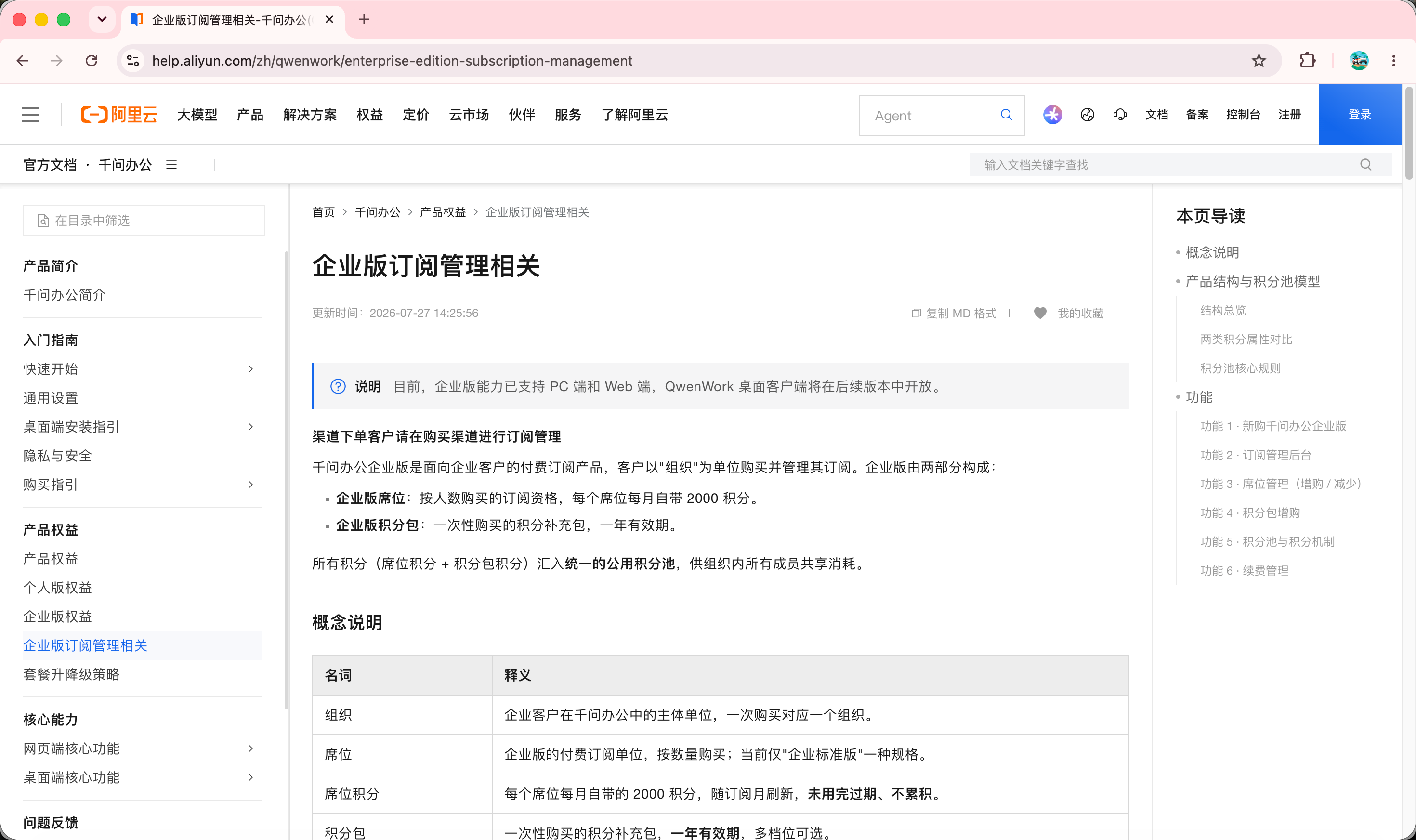This screenshot has width=1416, height=840.
Task: Click the magnifier in the Agent search box
Action: (1006, 115)
